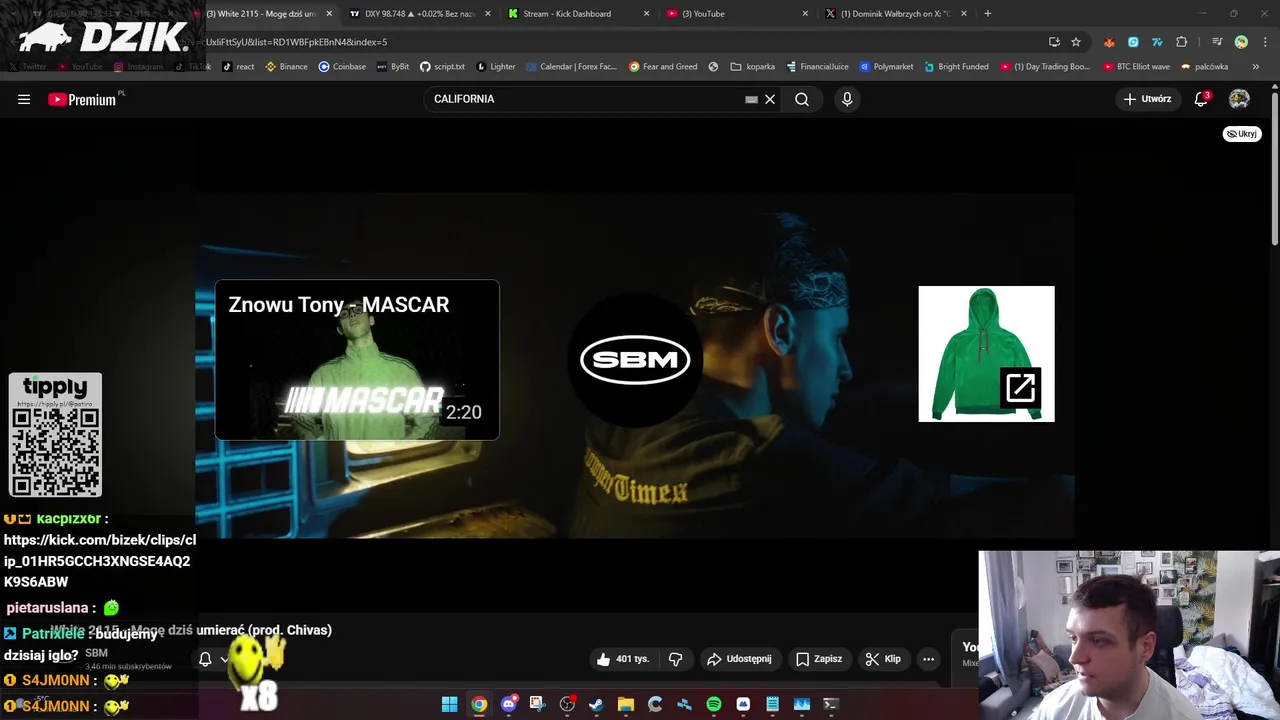Screen dimensions: 1280x720
Task: Open the script.txt bookmark
Action: pyautogui.click(x=442, y=67)
